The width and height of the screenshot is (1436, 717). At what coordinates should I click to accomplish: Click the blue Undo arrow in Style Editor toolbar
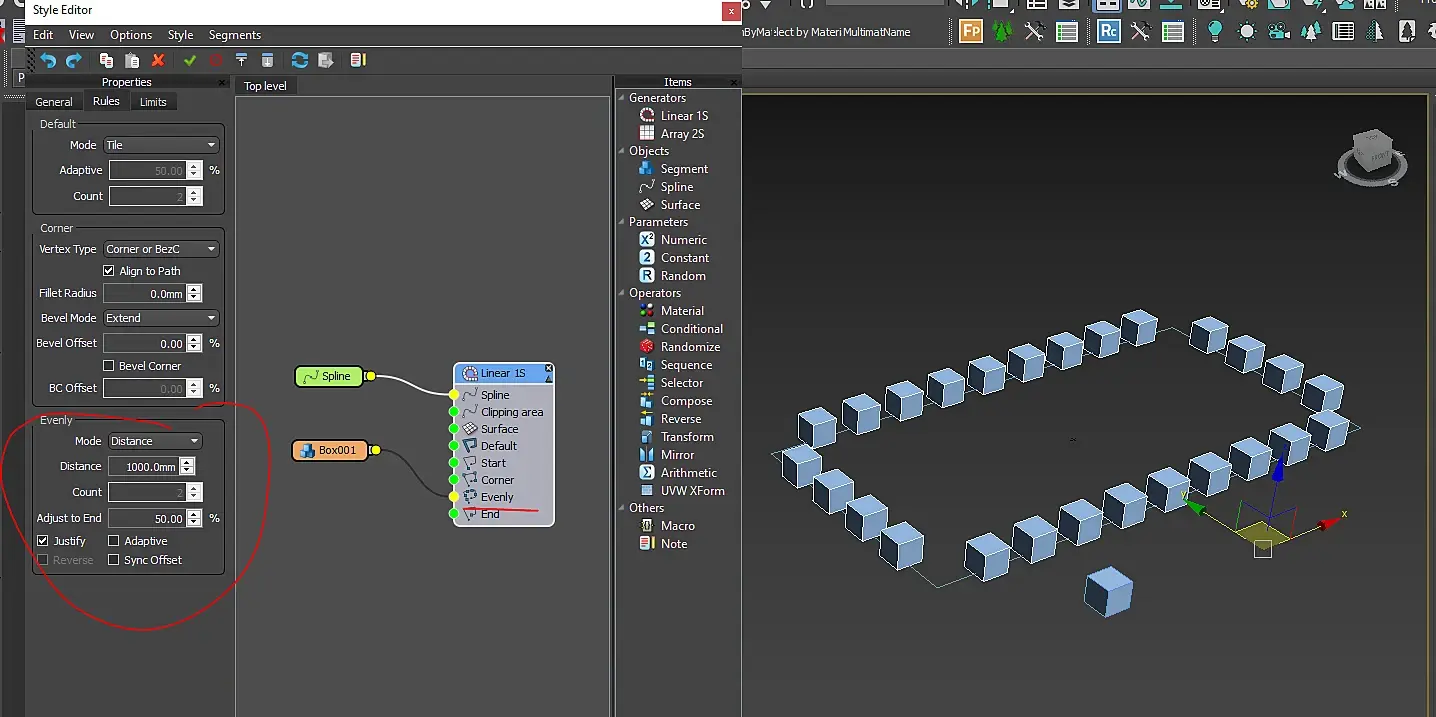coord(47,61)
